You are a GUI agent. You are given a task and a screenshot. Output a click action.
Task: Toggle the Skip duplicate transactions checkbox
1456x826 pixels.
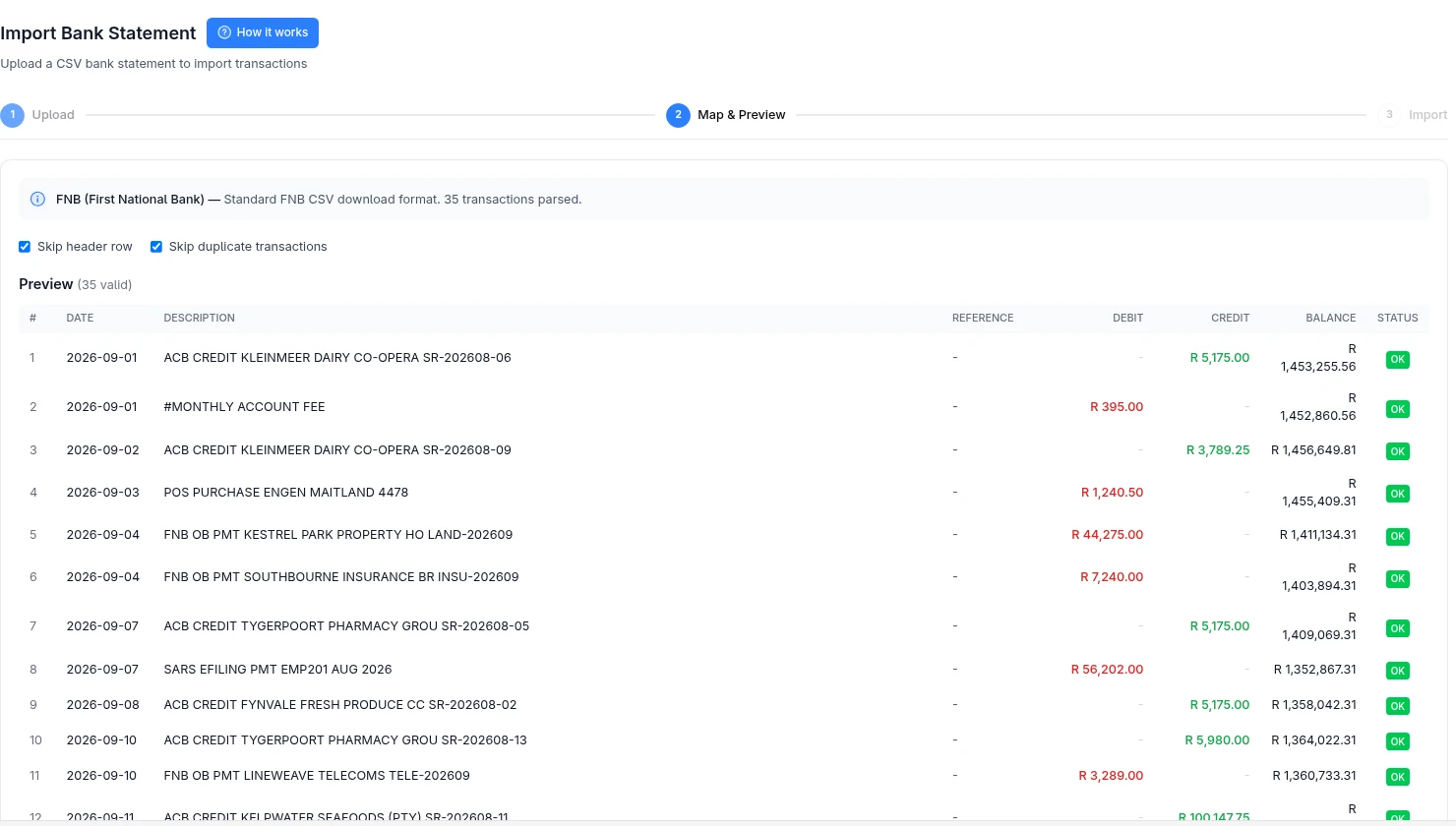[x=155, y=247]
